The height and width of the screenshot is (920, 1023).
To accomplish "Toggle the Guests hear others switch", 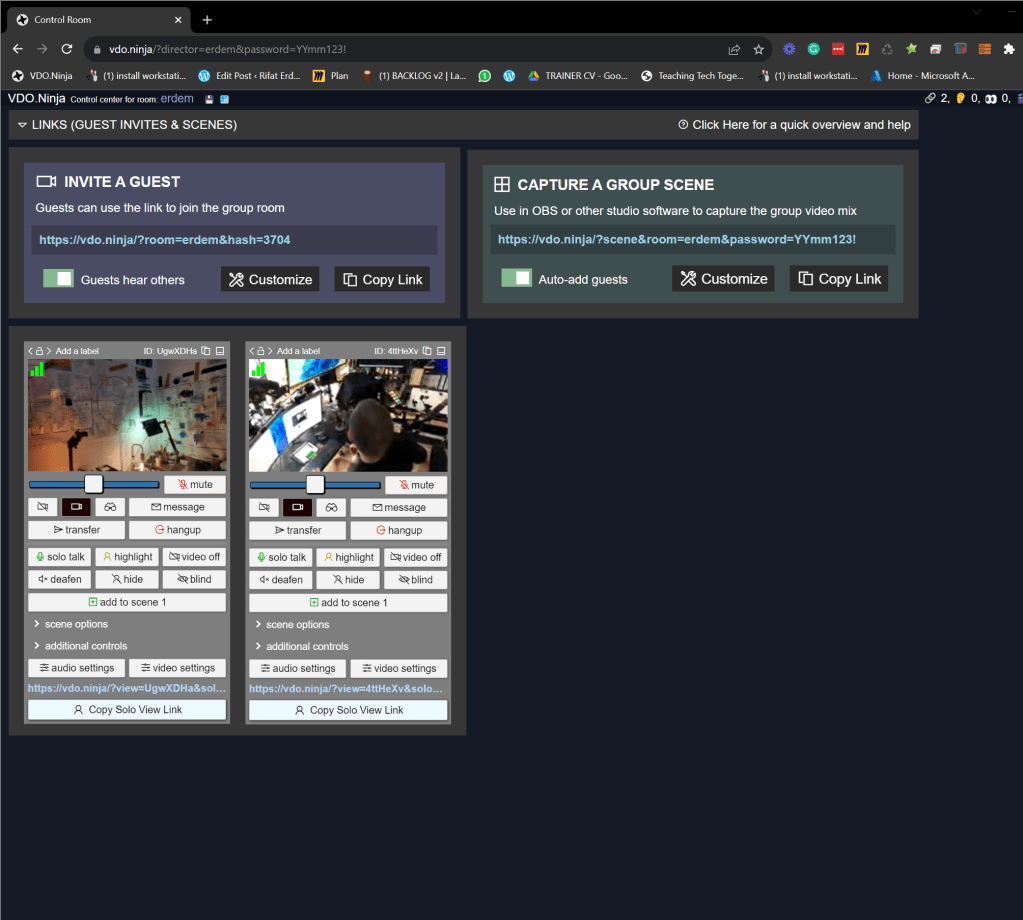I will (x=58, y=279).
